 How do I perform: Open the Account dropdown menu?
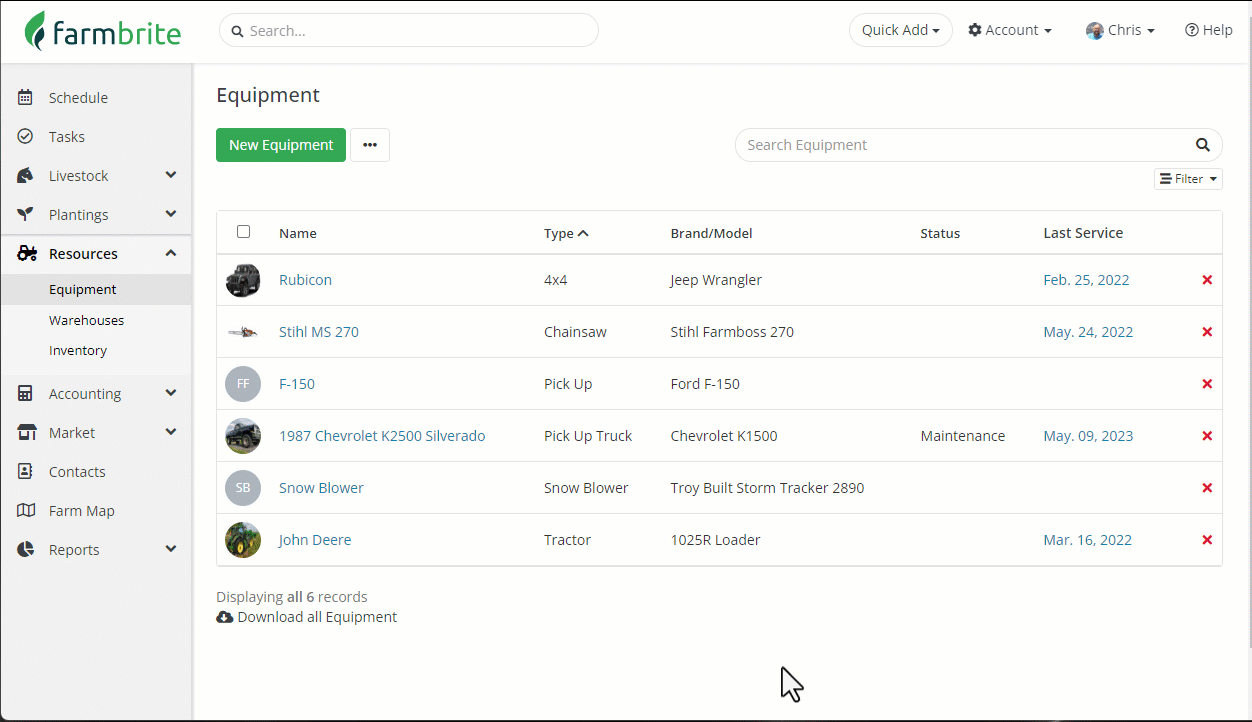pyautogui.click(x=1010, y=31)
